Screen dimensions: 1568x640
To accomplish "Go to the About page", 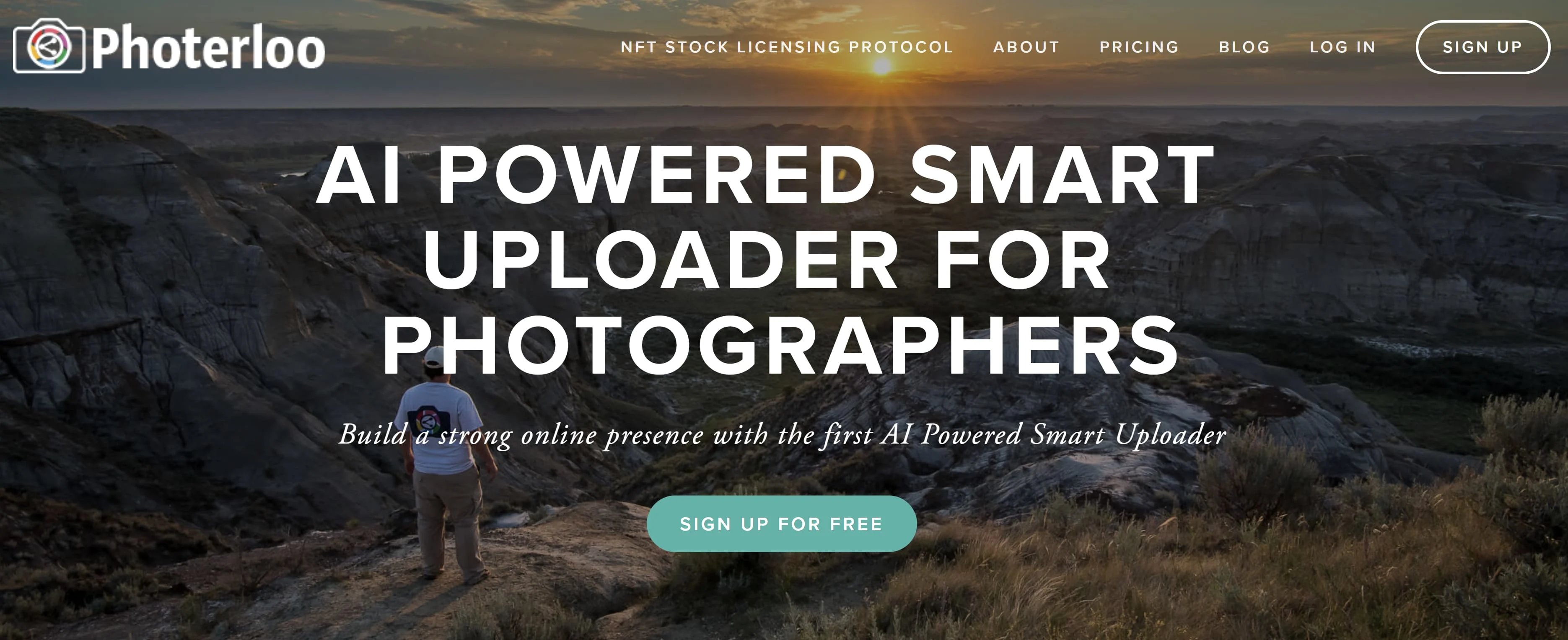I will click(1026, 47).
